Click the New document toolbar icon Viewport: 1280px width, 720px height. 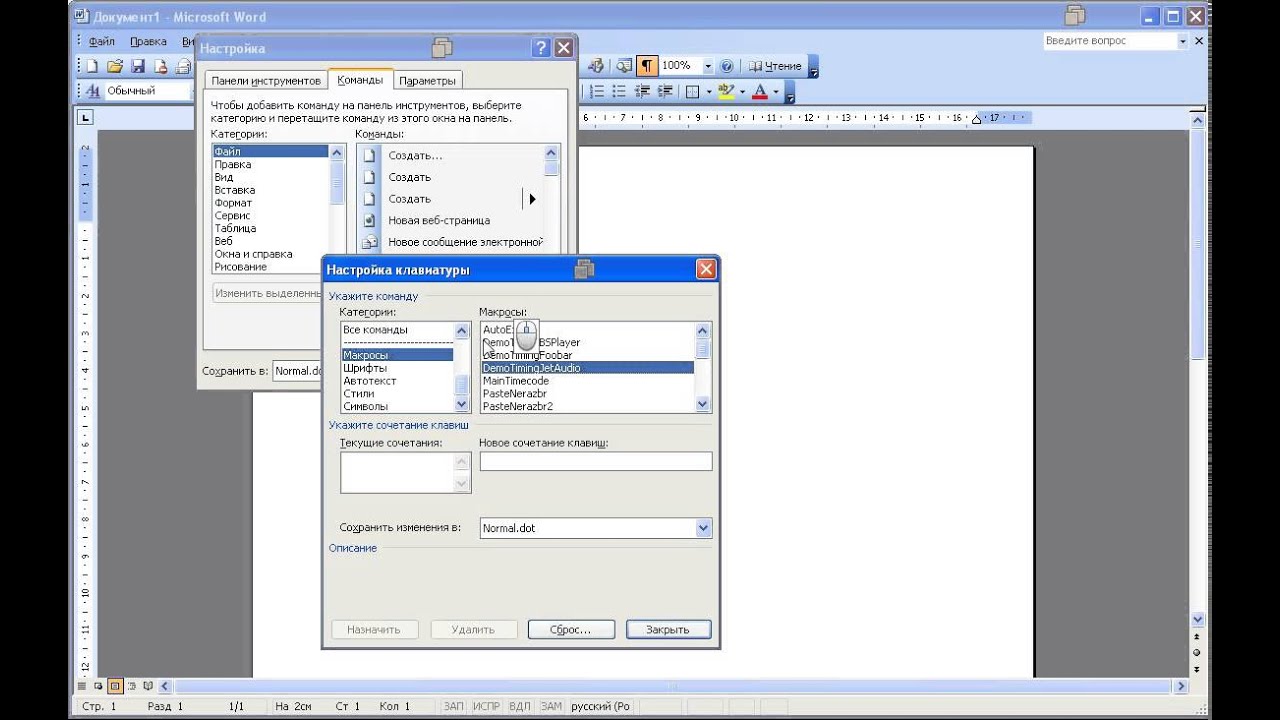point(93,66)
